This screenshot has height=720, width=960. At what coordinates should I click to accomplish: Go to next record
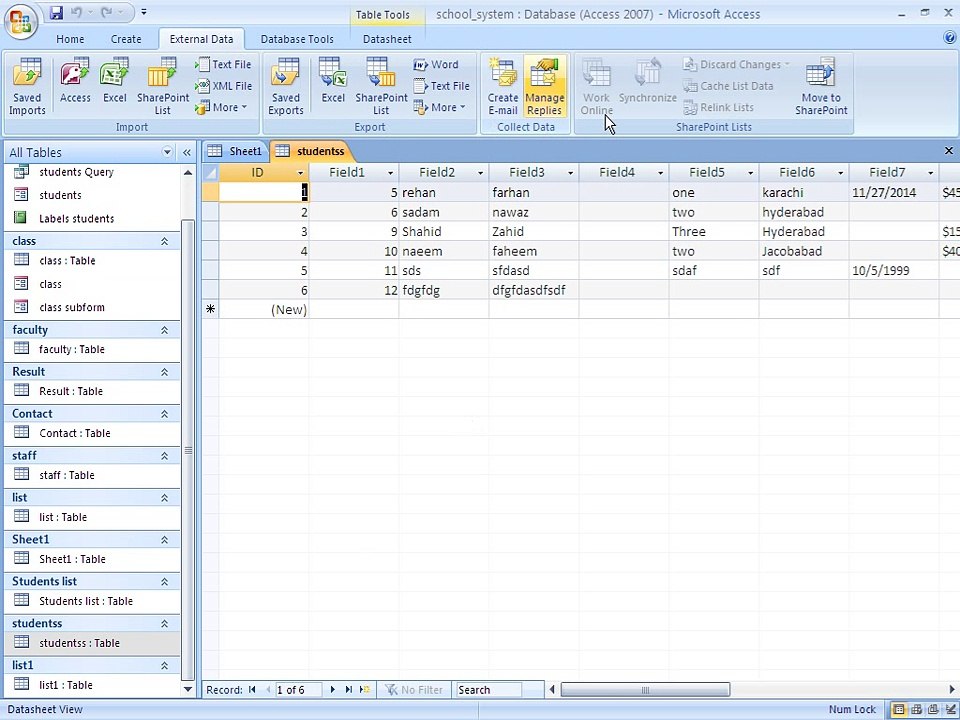tap(332, 689)
